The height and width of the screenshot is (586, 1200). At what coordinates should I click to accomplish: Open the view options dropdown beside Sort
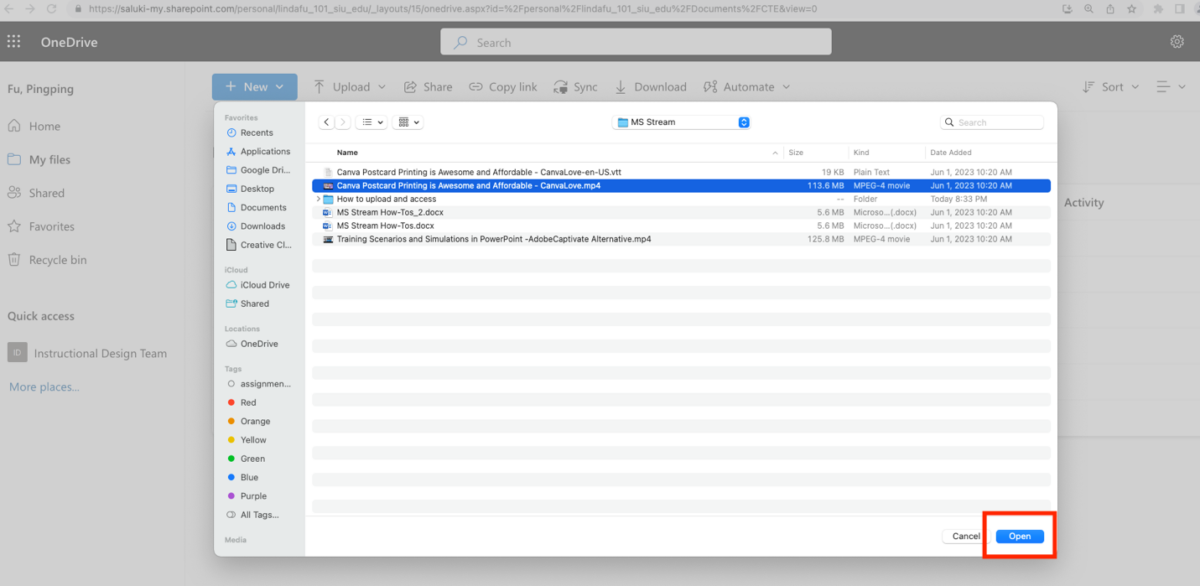(x=1169, y=87)
